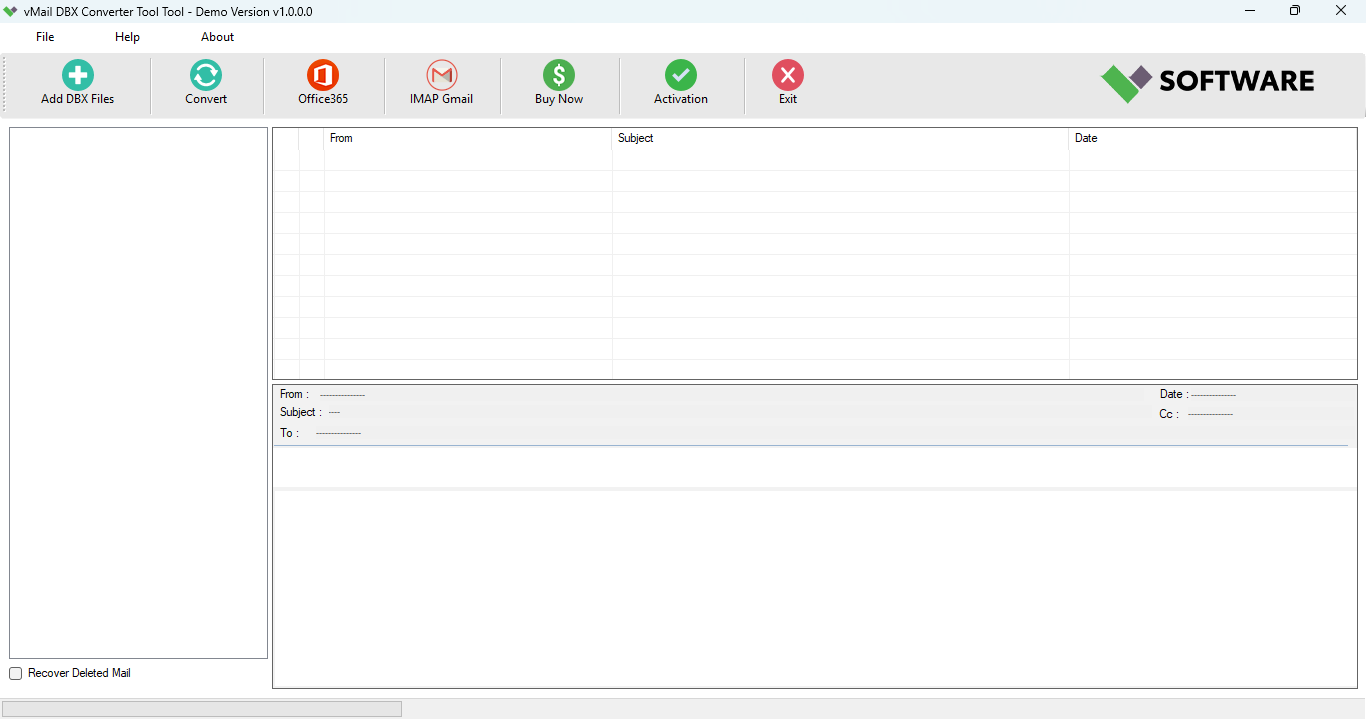This screenshot has width=1366, height=720.
Task: Click the Subject column header
Action: pyautogui.click(x=635, y=138)
